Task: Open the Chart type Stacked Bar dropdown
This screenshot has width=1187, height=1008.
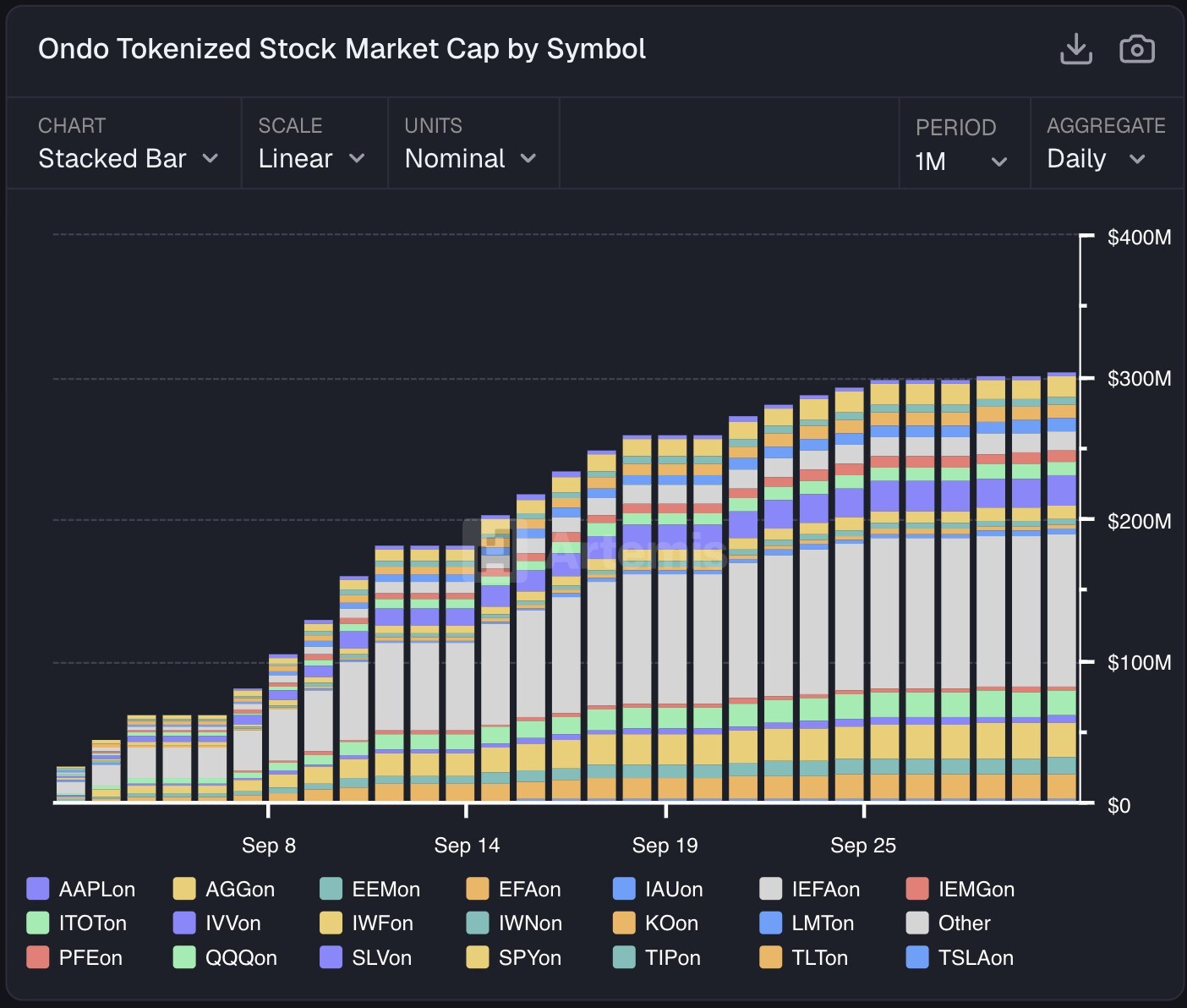Action: click(128, 158)
